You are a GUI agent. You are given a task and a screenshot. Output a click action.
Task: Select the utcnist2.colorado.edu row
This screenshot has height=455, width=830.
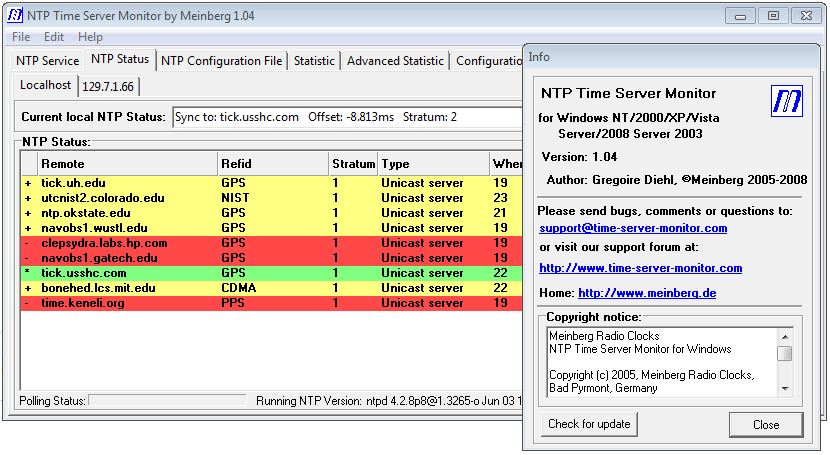click(272, 198)
